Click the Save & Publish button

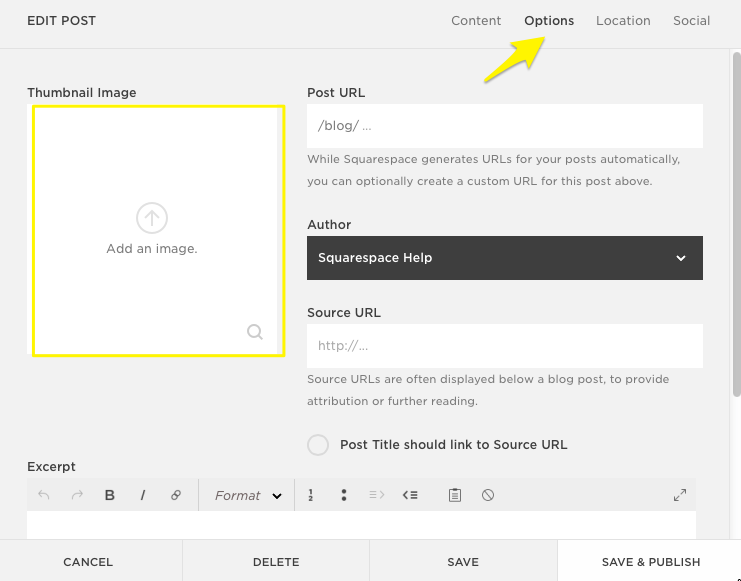click(x=650, y=562)
